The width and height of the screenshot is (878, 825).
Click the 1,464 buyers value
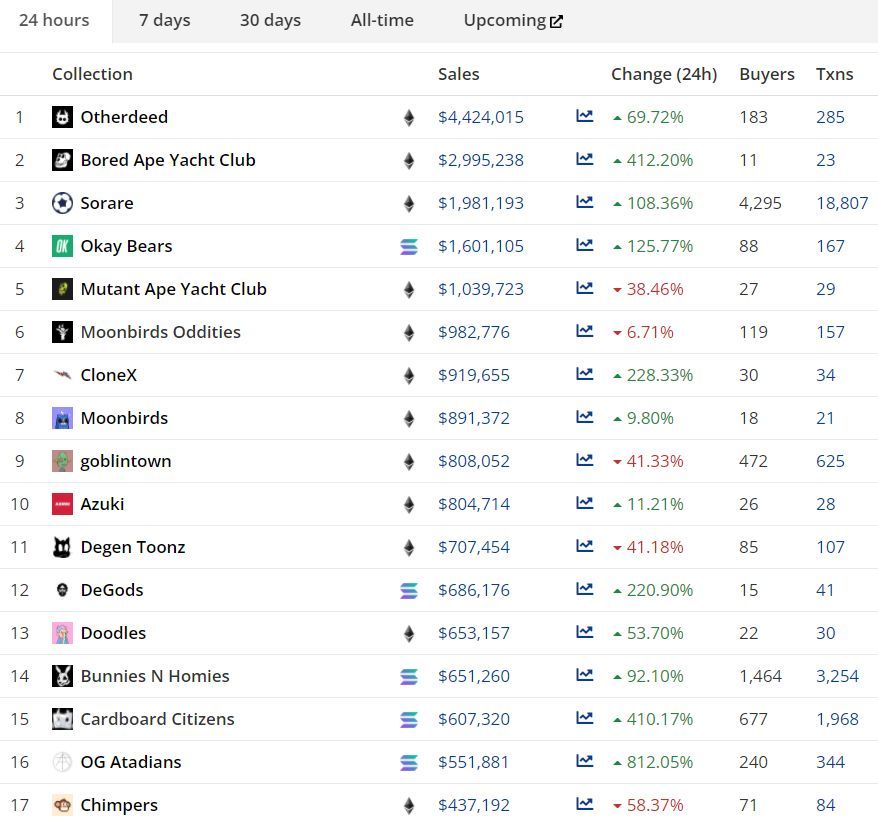[760, 676]
